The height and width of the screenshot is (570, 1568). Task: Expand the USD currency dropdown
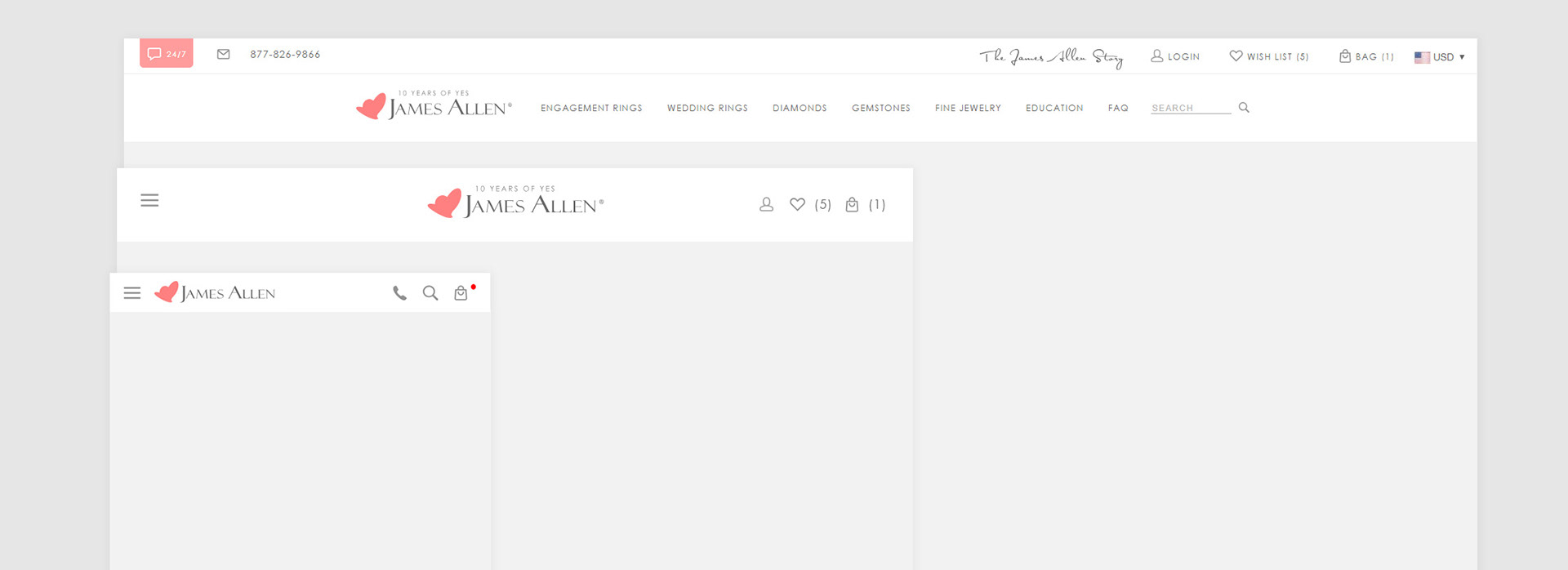pos(1440,57)
